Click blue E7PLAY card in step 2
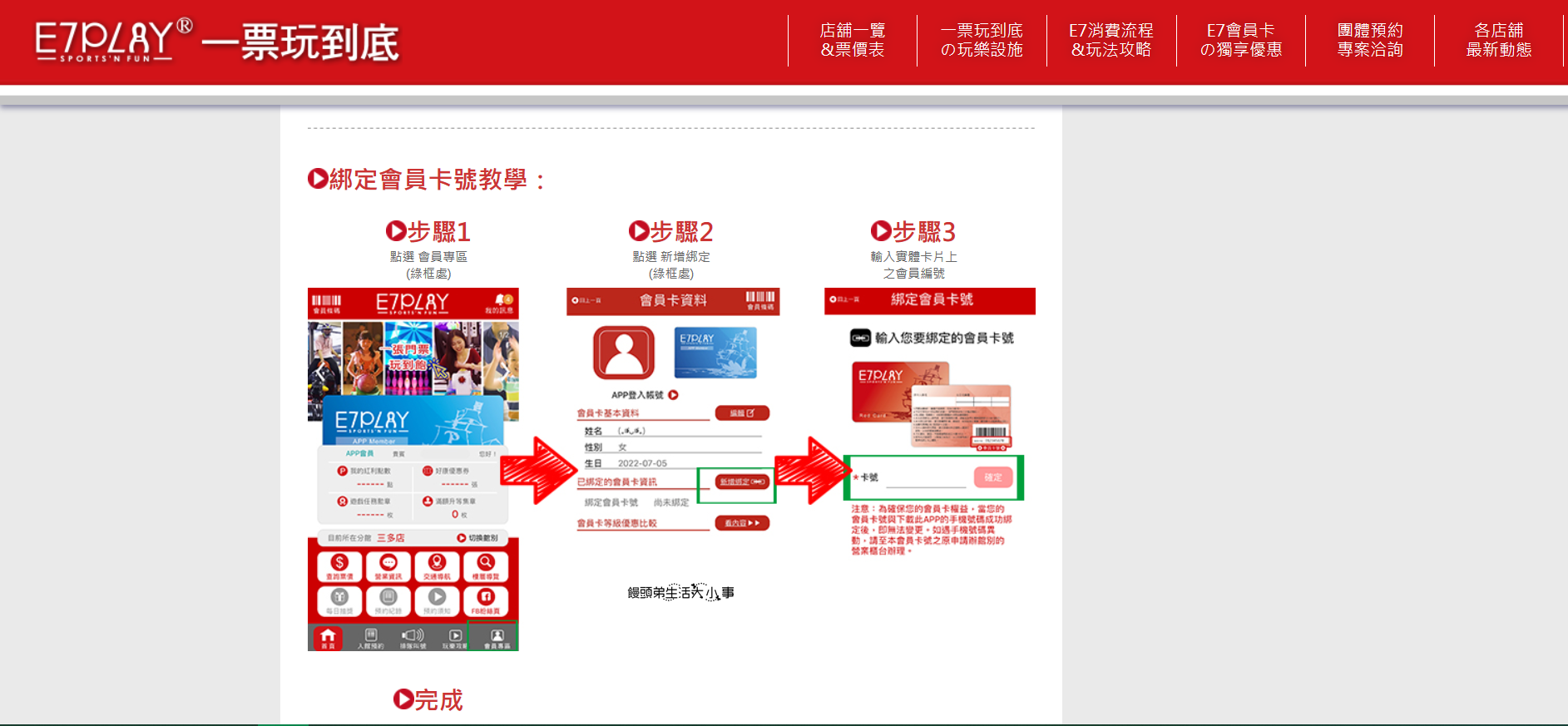 716,353
